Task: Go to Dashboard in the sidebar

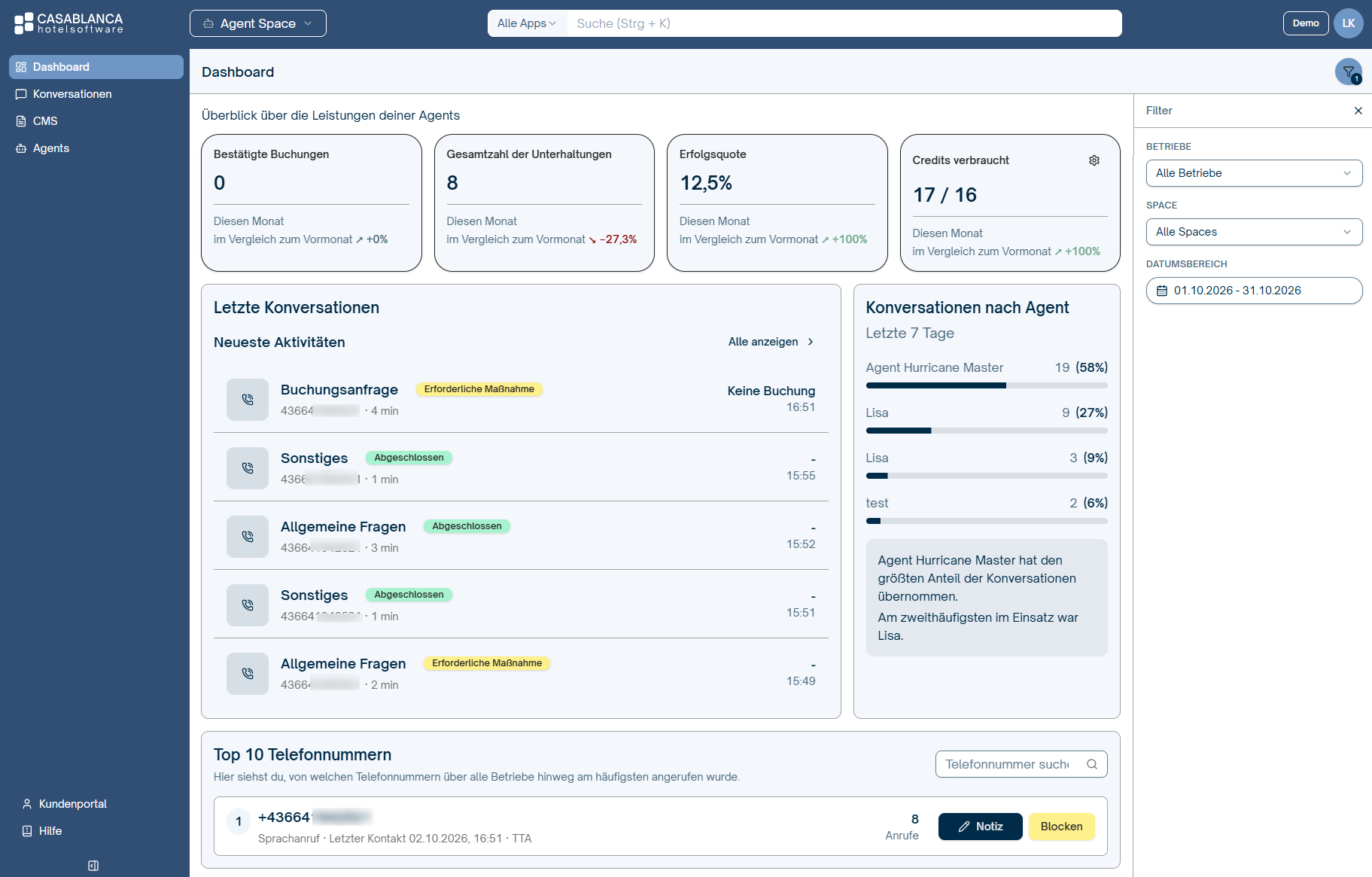Action: coord(96,67)
